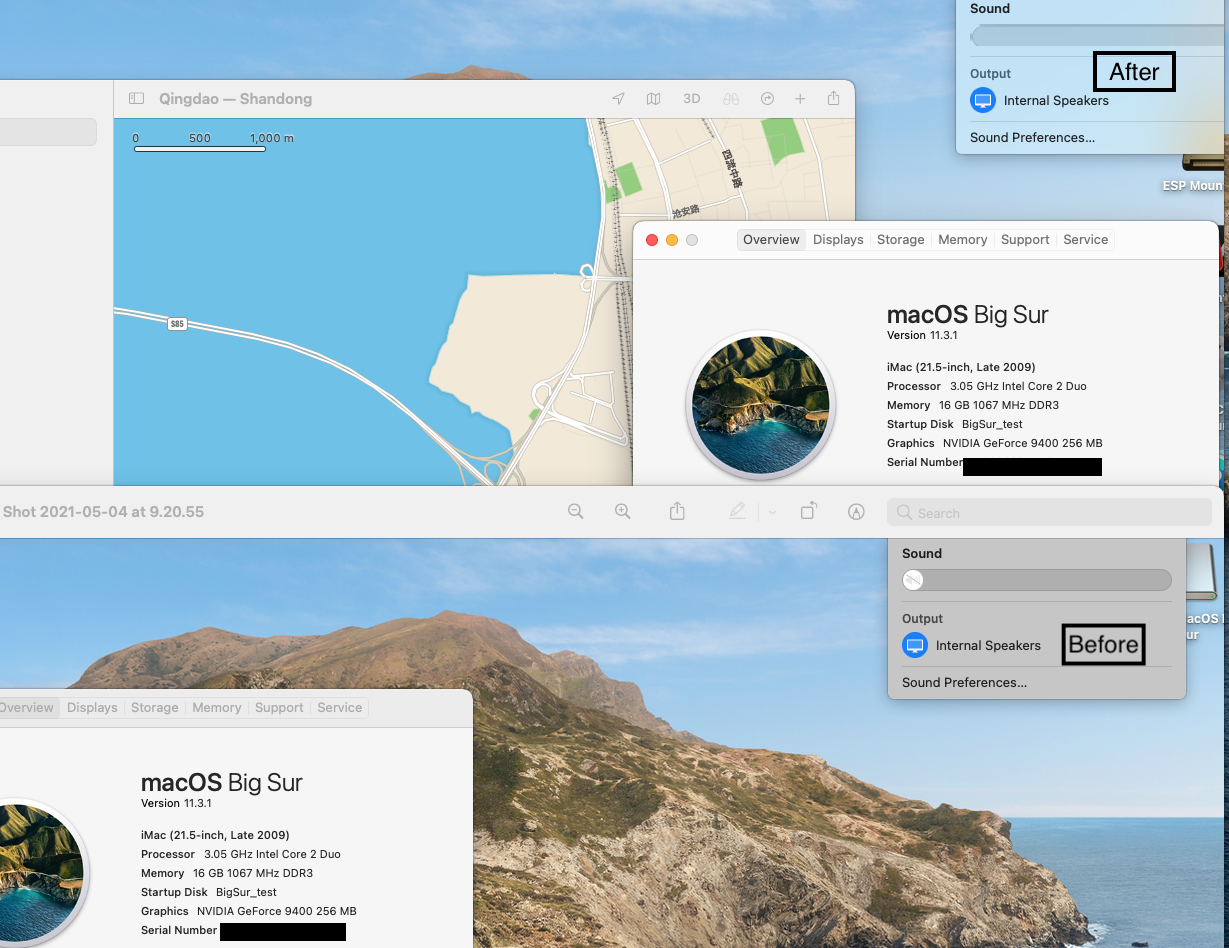Click Version 11.3.1 inside the Preview screenshot

tap(176, 804)
